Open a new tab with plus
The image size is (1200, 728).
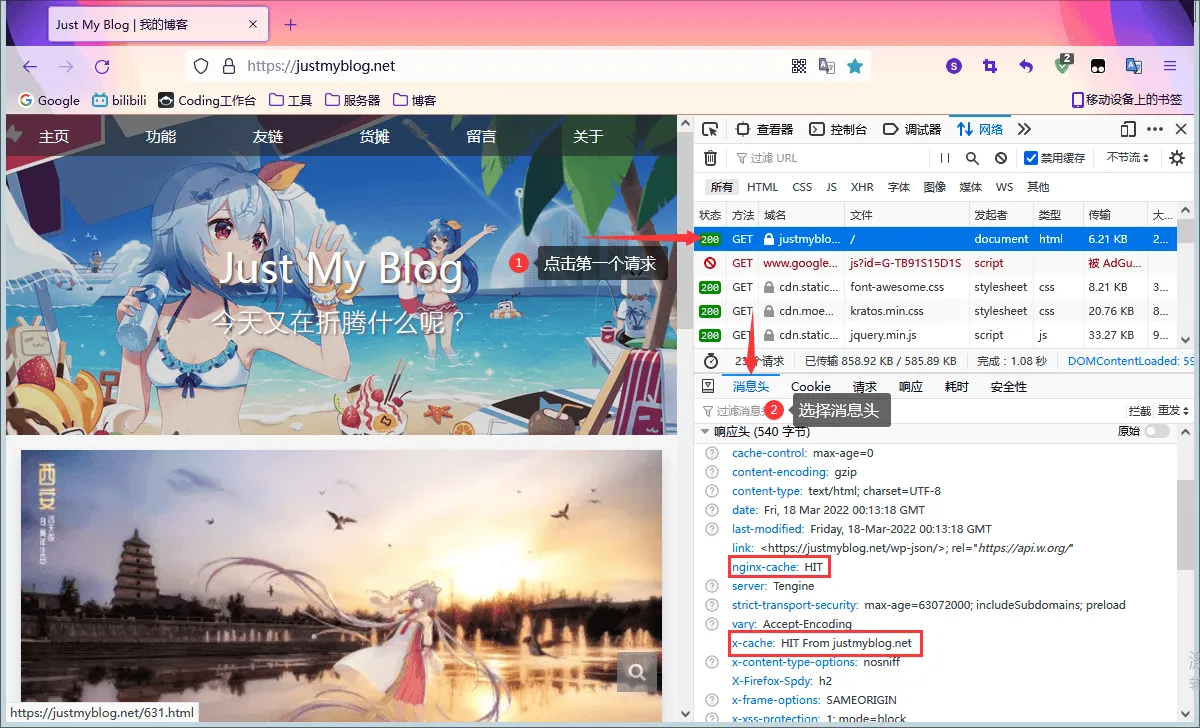[291, 25]
